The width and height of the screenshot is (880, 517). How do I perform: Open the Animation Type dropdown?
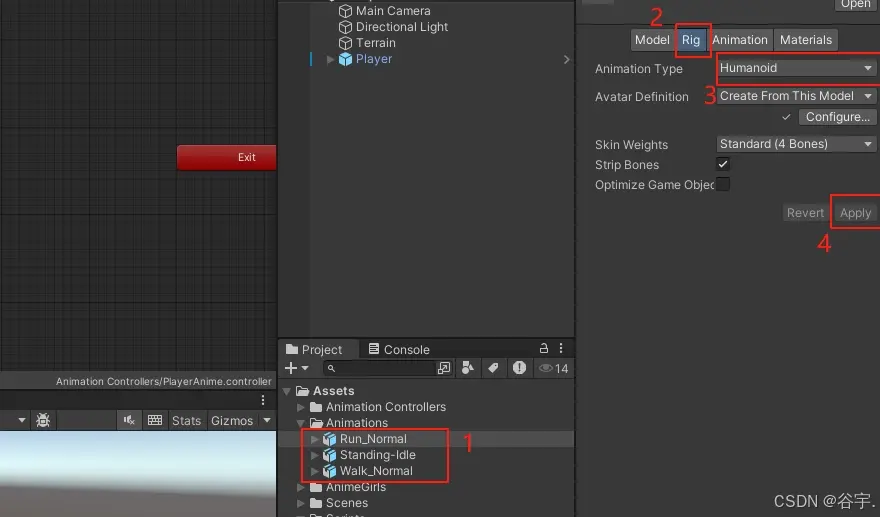point(796,68)
